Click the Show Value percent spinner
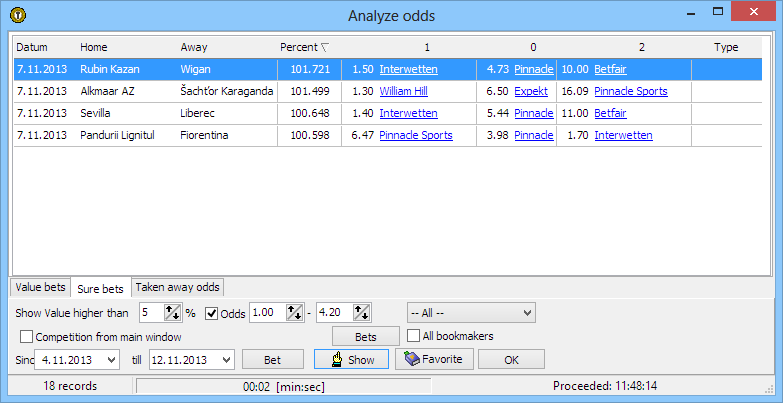The image size is (783, 403). 173,313
